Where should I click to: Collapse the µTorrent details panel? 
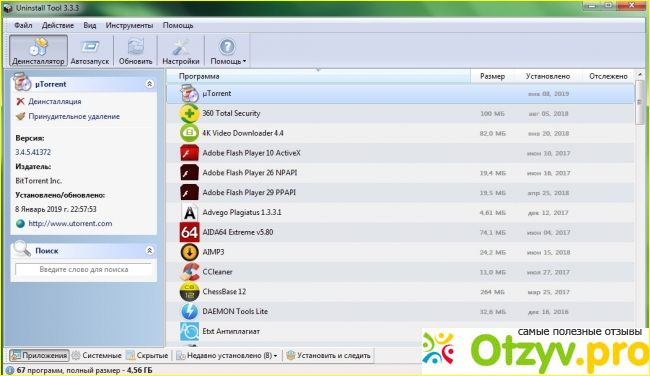click(150, 84)
